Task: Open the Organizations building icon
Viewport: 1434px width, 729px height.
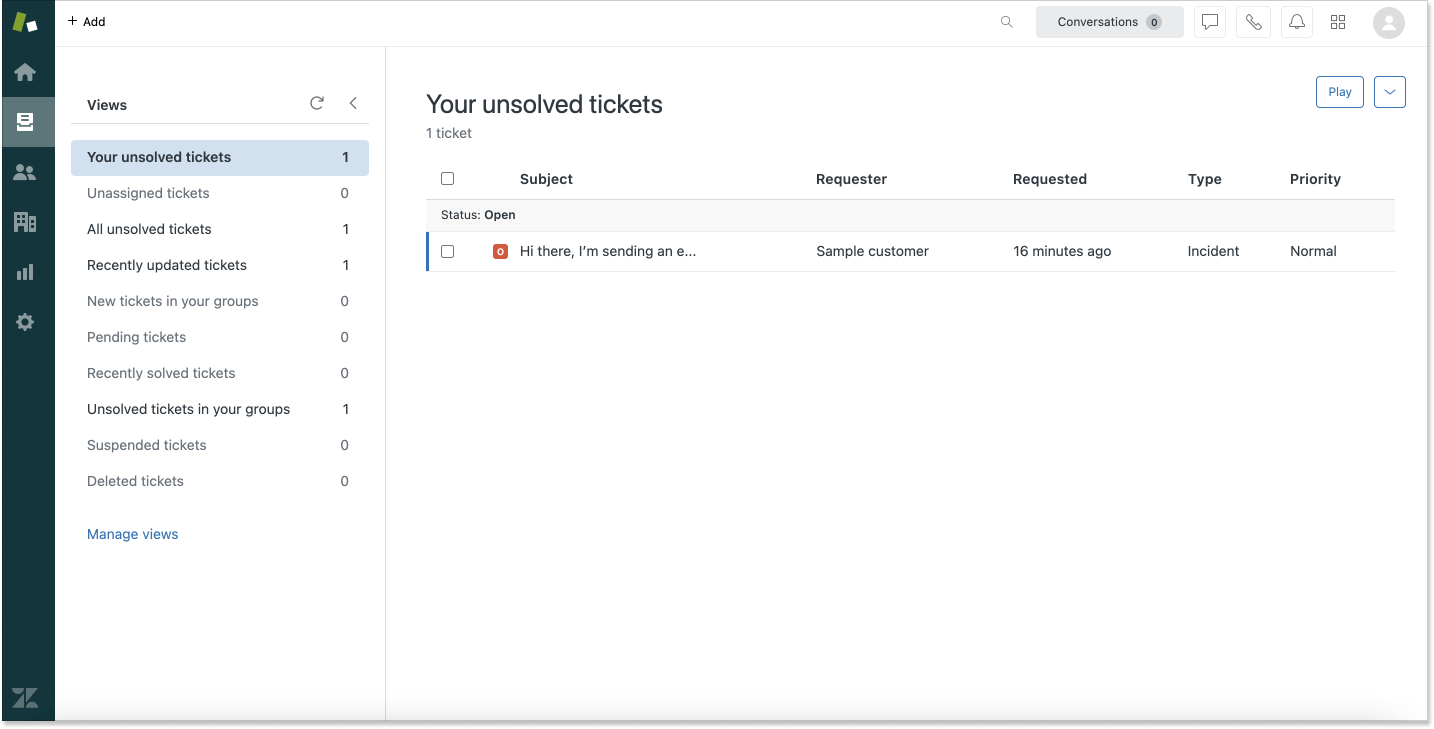Action: click(x=25, y=222)
